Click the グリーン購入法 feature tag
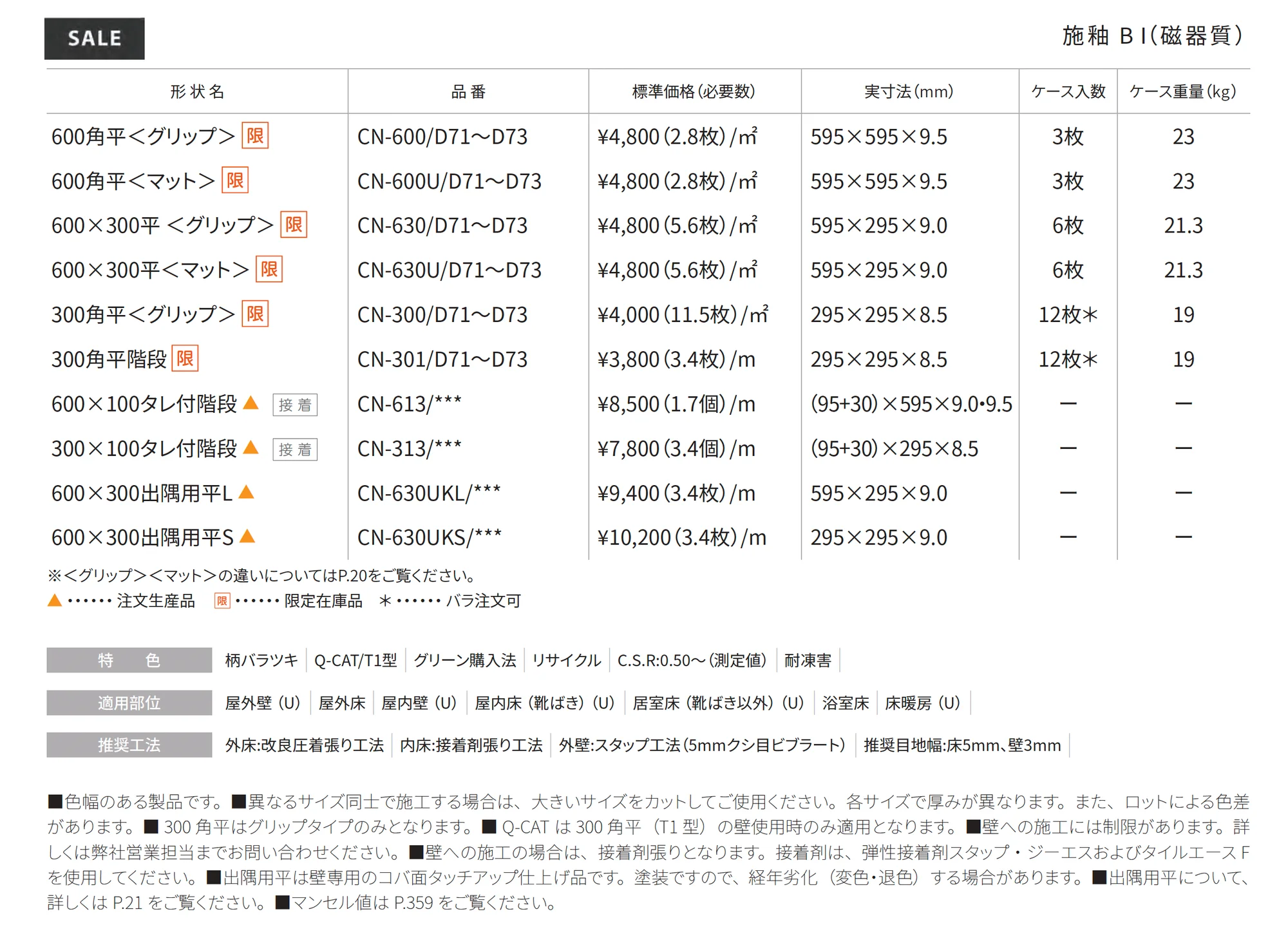The height and width of the screenshot is (925, 1288). pos(464,660)
